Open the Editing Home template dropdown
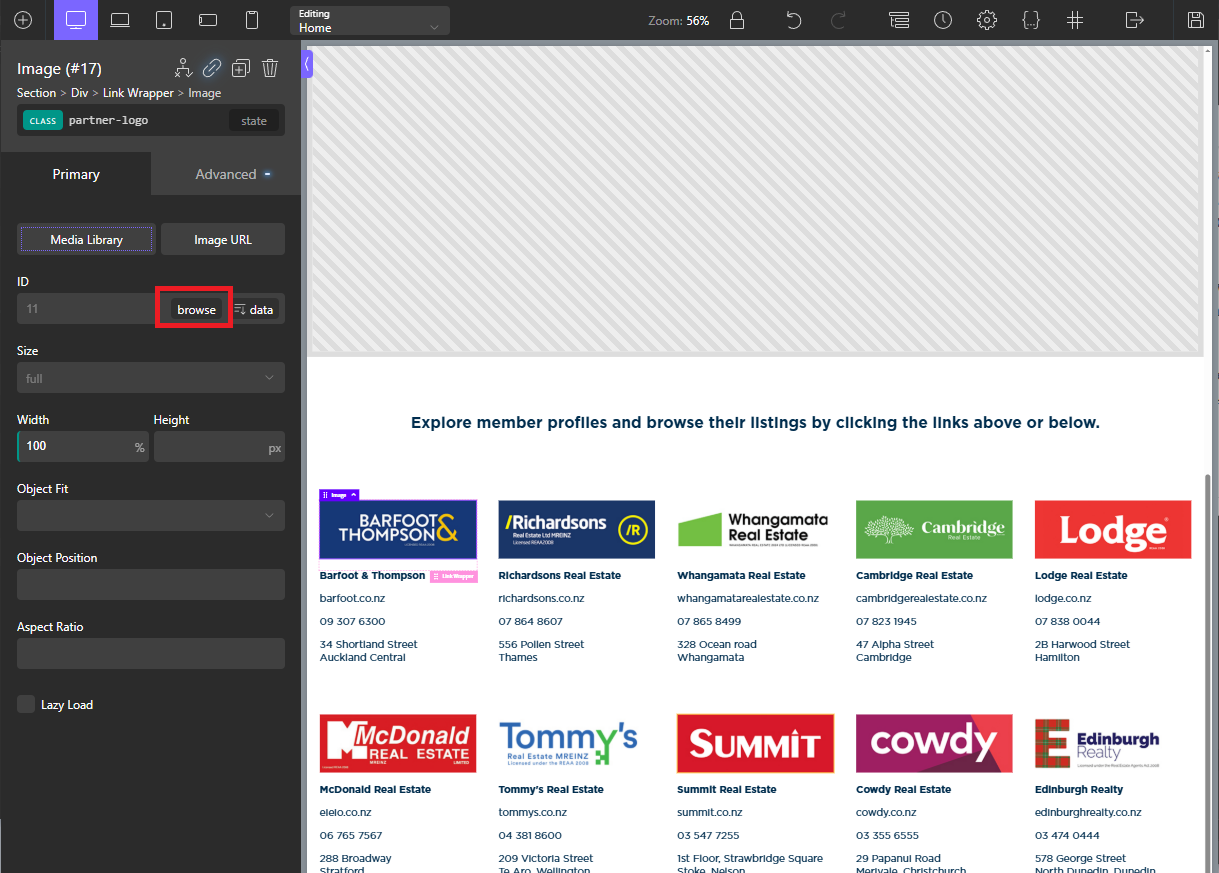Screen dimensions: 1219x873 pos(370,21)
